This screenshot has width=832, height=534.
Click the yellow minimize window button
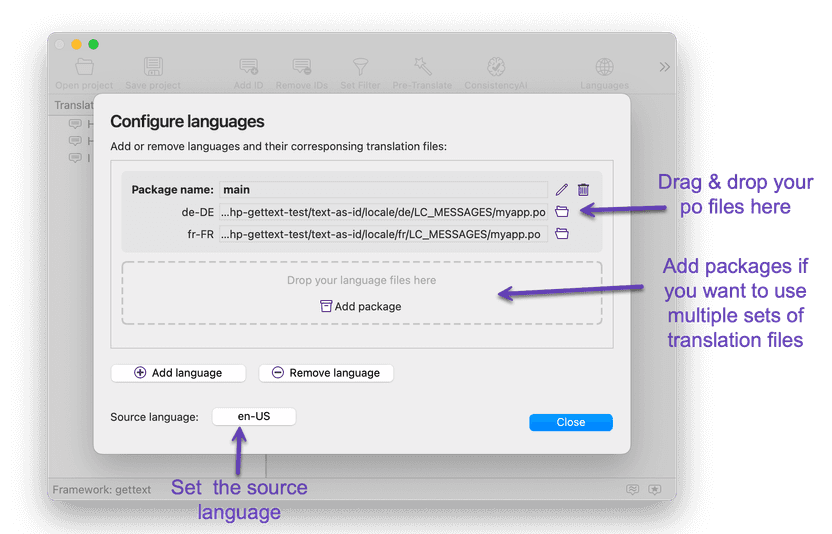76,44
